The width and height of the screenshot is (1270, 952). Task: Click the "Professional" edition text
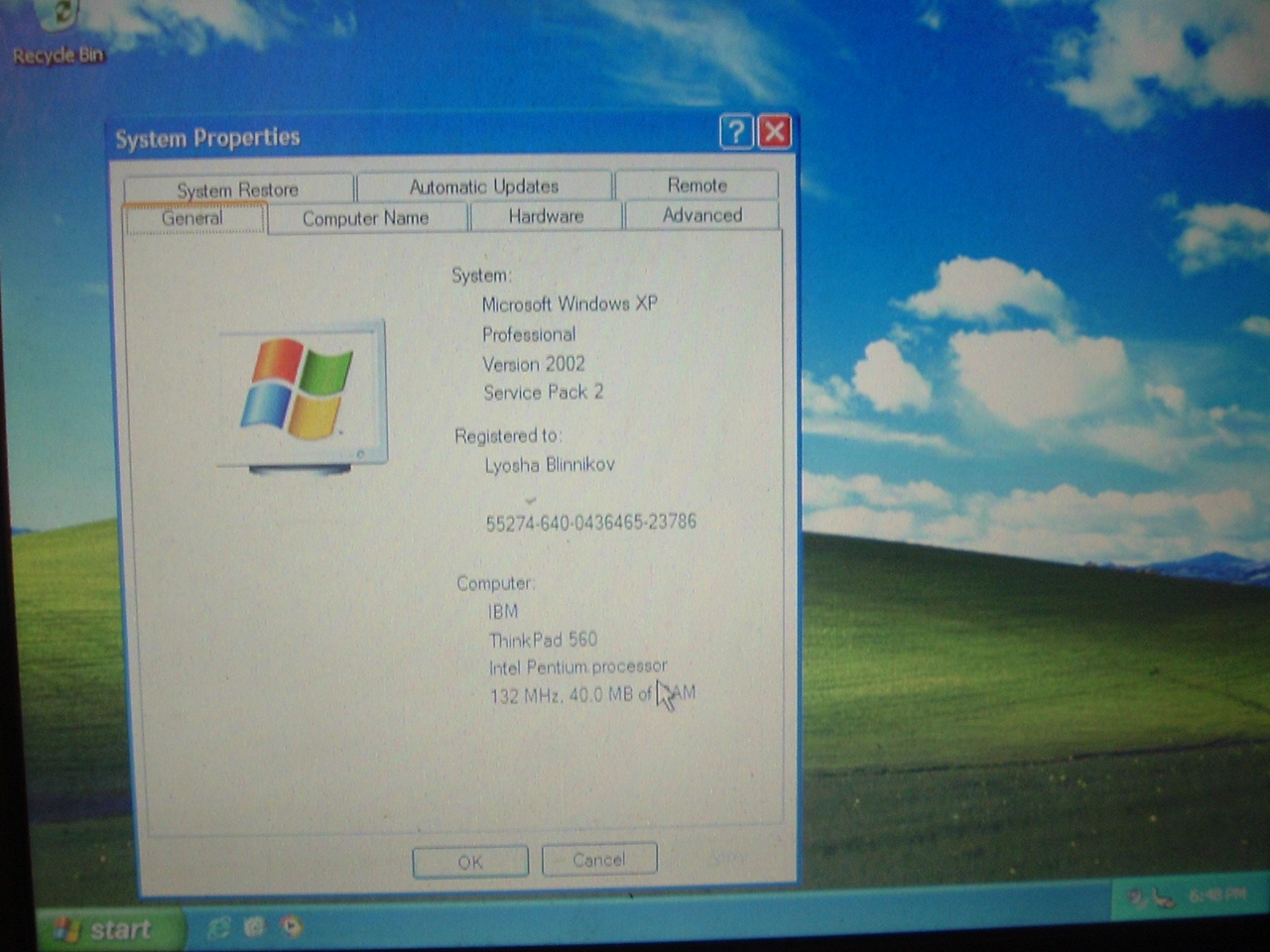click(x=529, y=334)
